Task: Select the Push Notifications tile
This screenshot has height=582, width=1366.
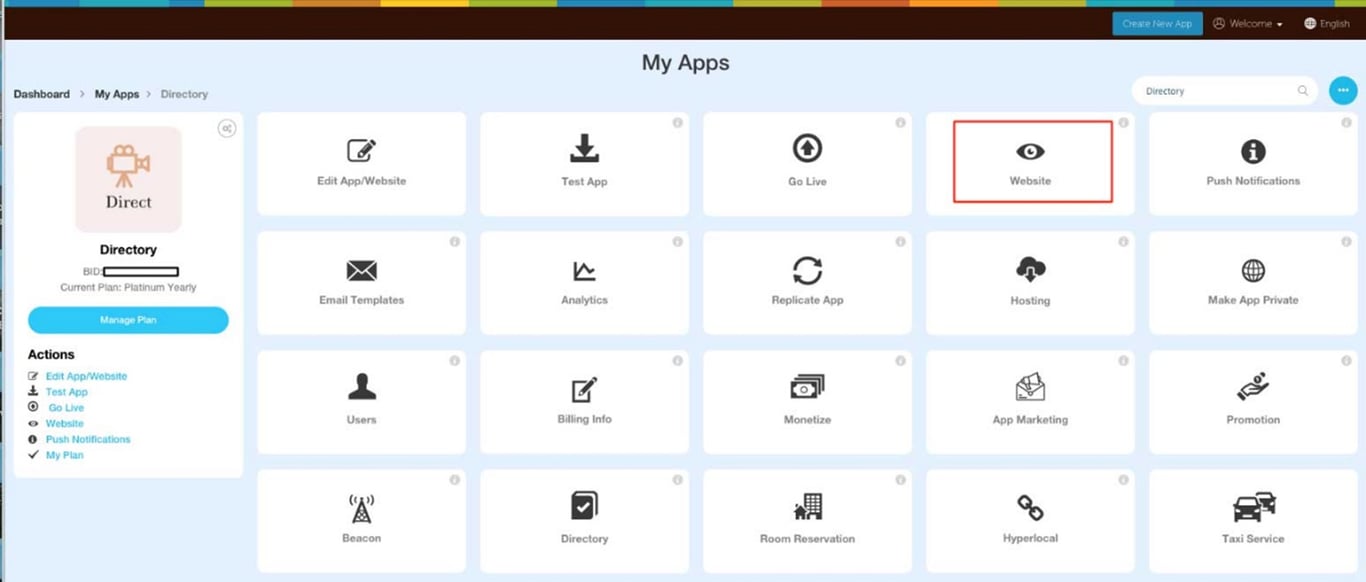Action: click(x=1252, y=162)
